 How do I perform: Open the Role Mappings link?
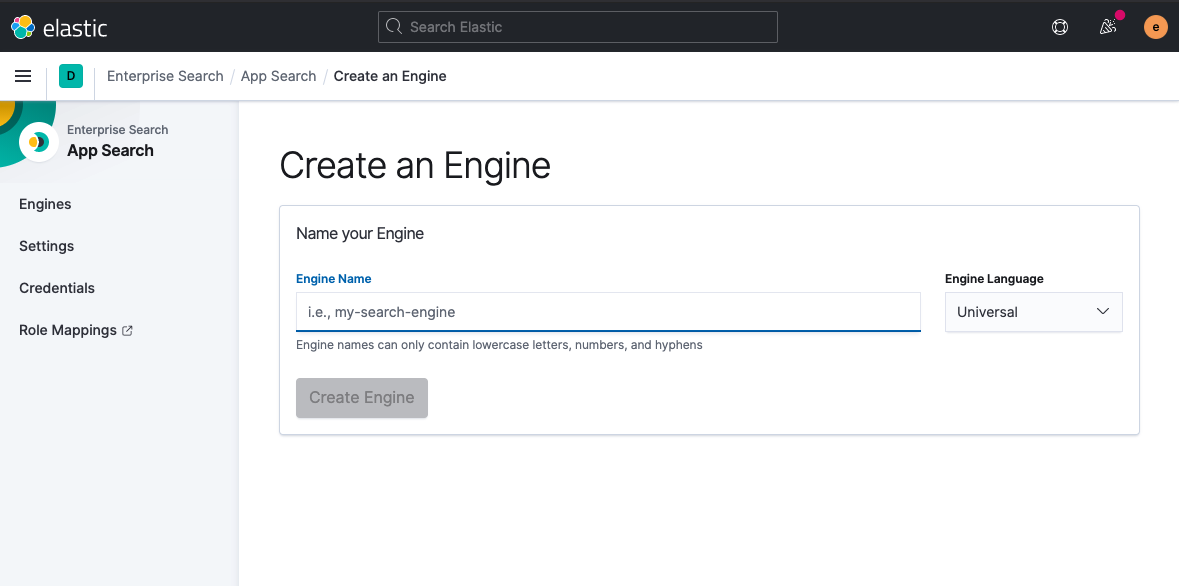coord(68,330)
